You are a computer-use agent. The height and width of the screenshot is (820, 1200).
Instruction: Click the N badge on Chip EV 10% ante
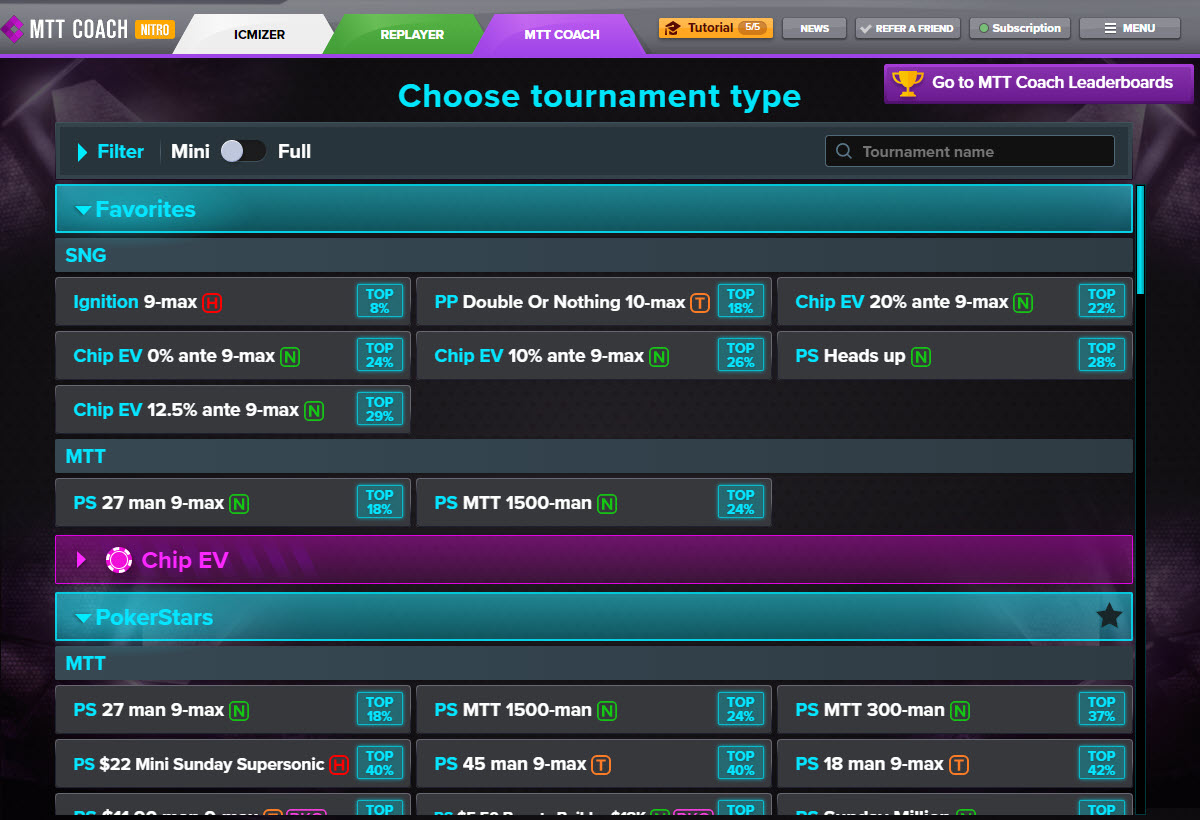[x=658, y=356]
